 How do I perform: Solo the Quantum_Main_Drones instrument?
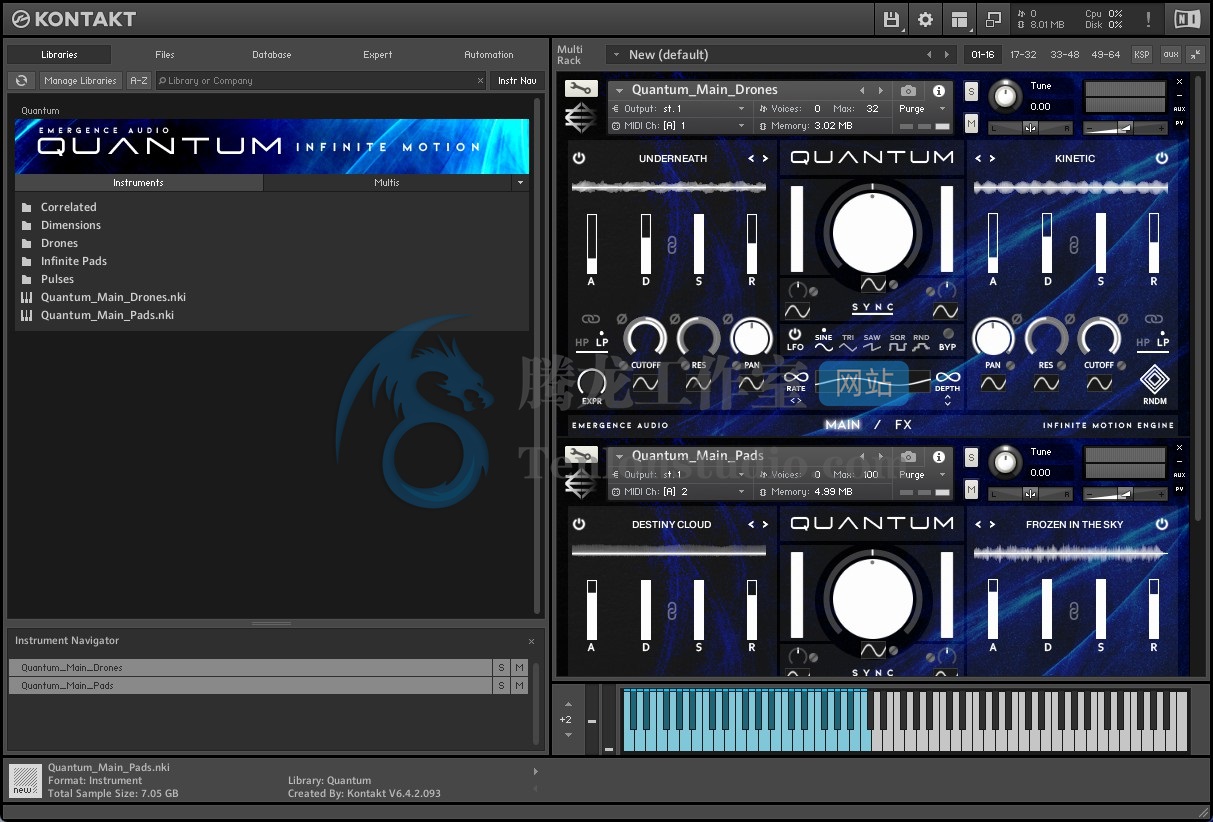[x=971, y=91]
